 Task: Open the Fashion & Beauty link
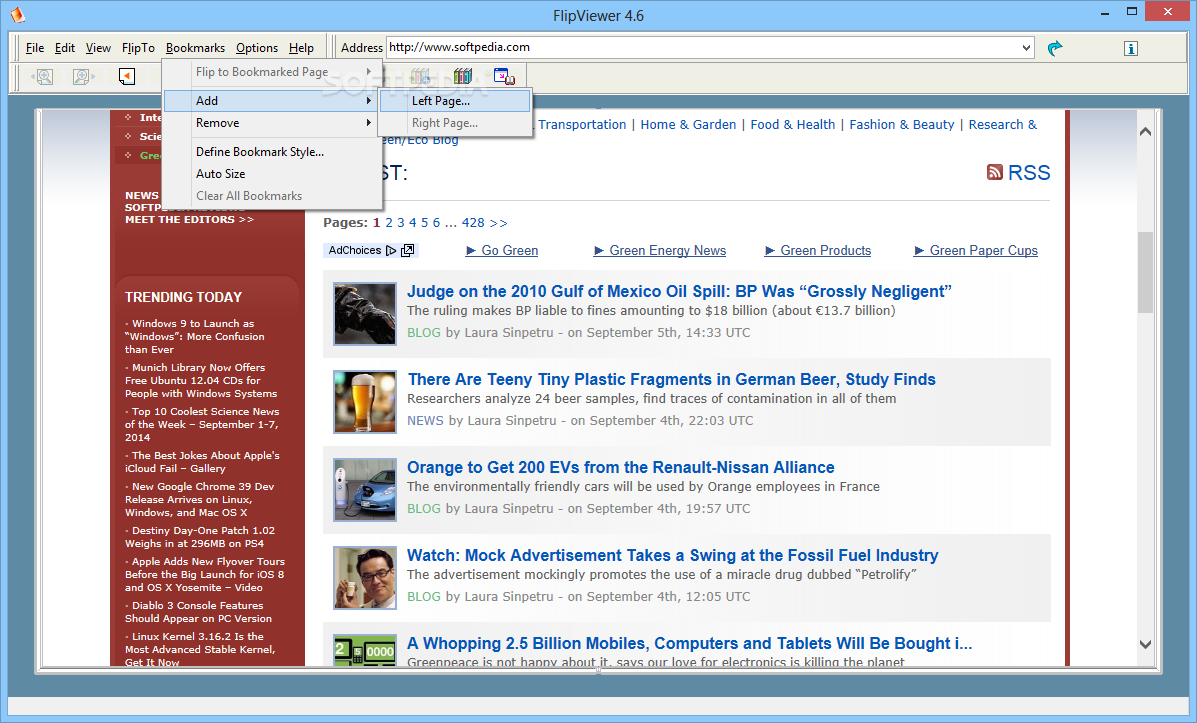[x=902, y=124]
